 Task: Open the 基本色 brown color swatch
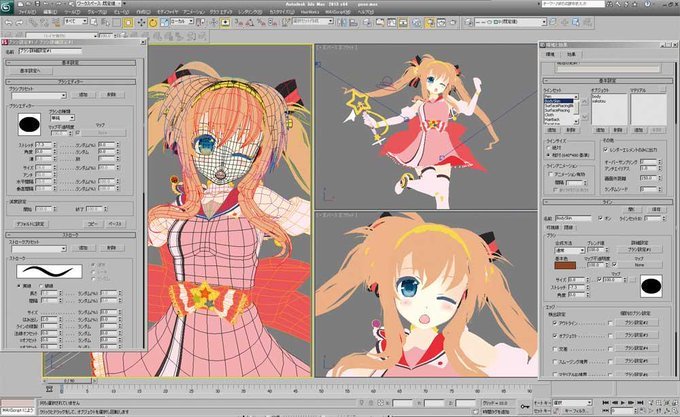(565, 265)
